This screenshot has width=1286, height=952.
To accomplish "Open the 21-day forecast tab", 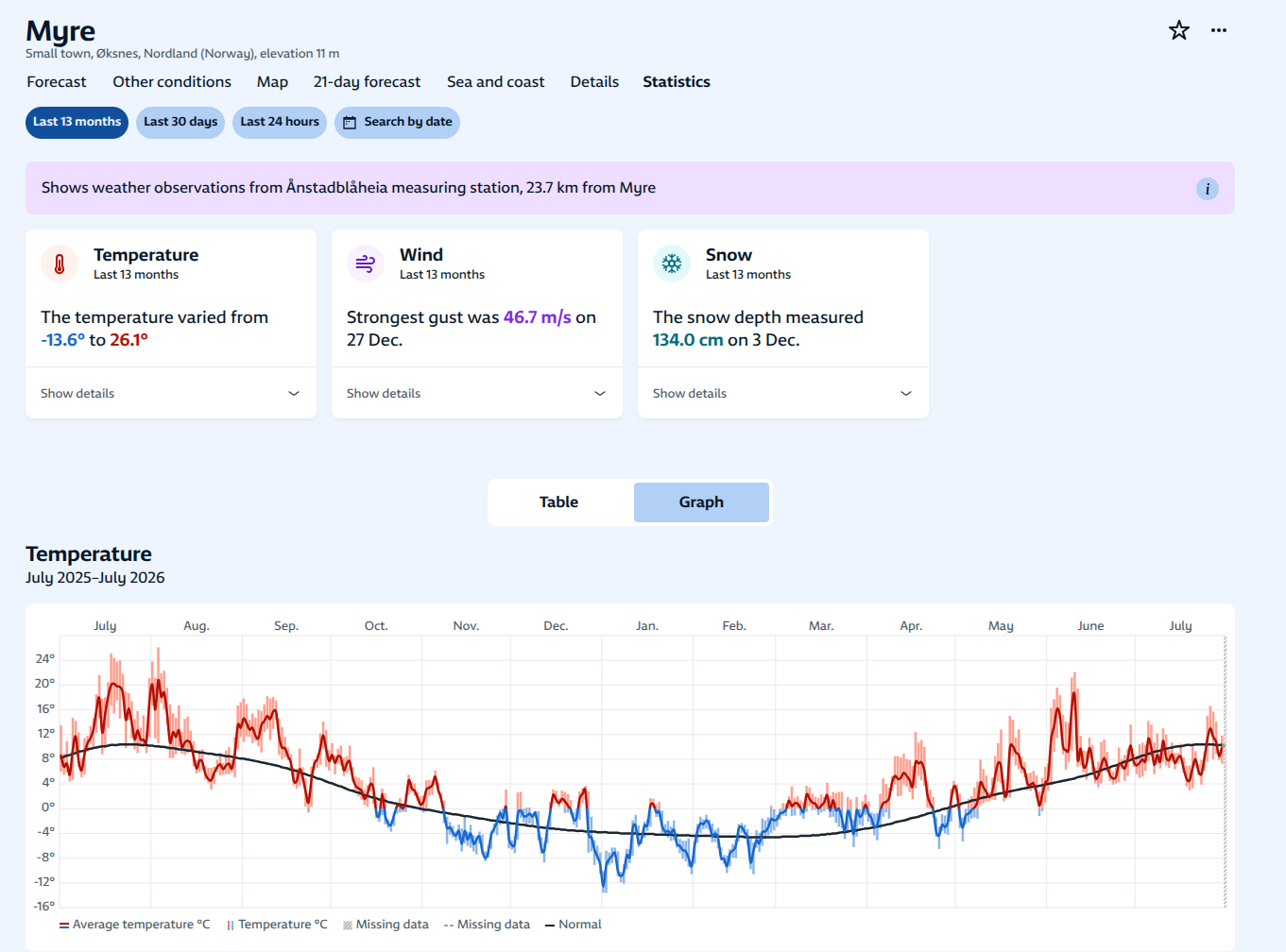I will [367, 82].
